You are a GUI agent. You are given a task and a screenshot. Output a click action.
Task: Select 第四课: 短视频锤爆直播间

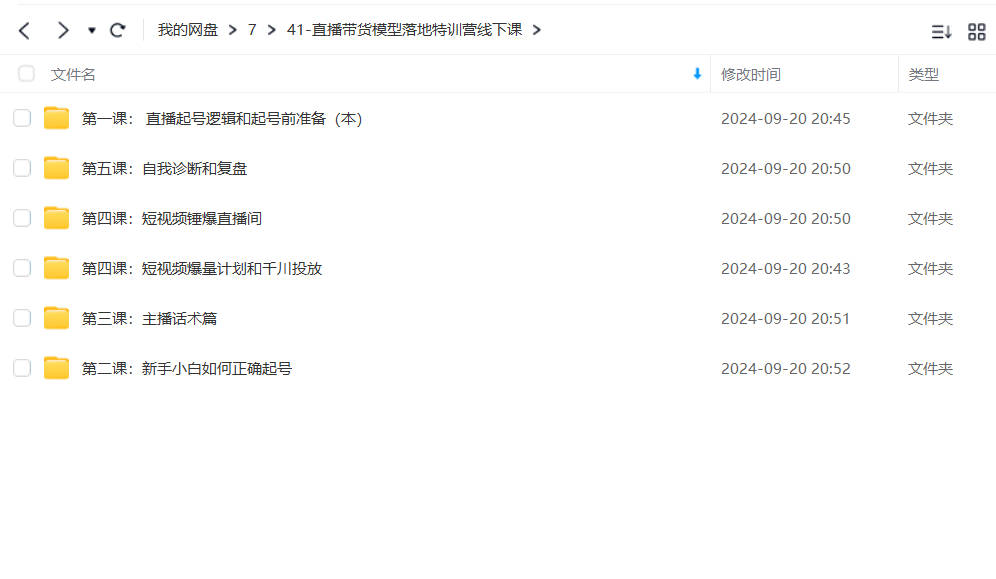click(x=172, y=218)
